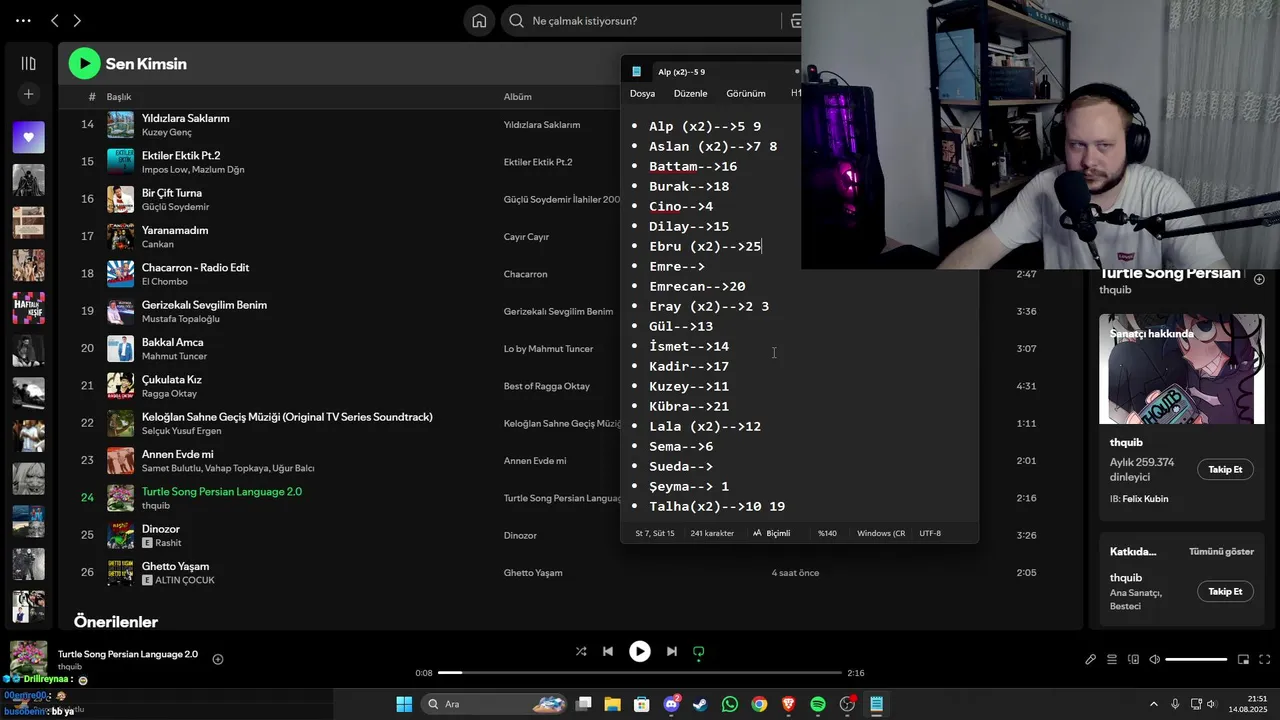Click UTF-8 encoding in Notepad status bar
Viewport: 1280px width, 720px height.
pos(930,533)
